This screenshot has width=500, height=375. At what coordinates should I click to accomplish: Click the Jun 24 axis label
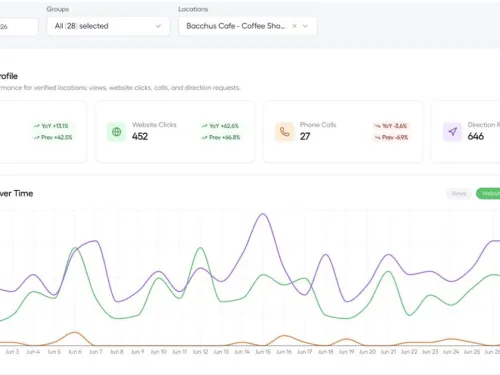point(451,352)
